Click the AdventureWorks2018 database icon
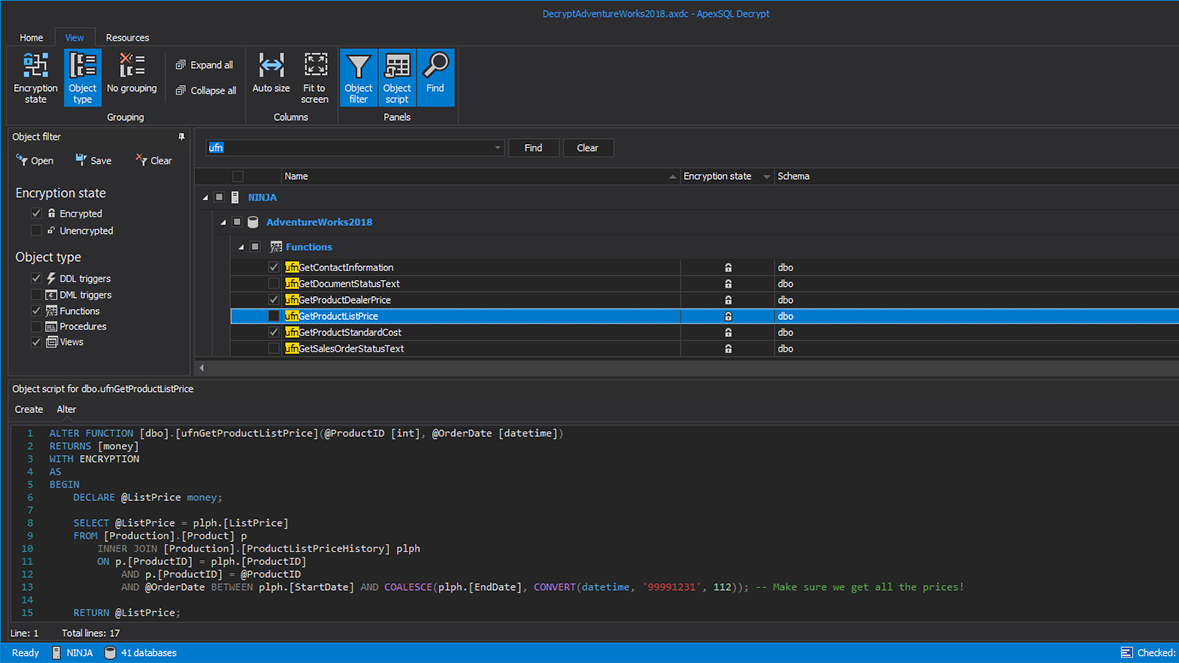1179x663 pixels. [253, 222]
